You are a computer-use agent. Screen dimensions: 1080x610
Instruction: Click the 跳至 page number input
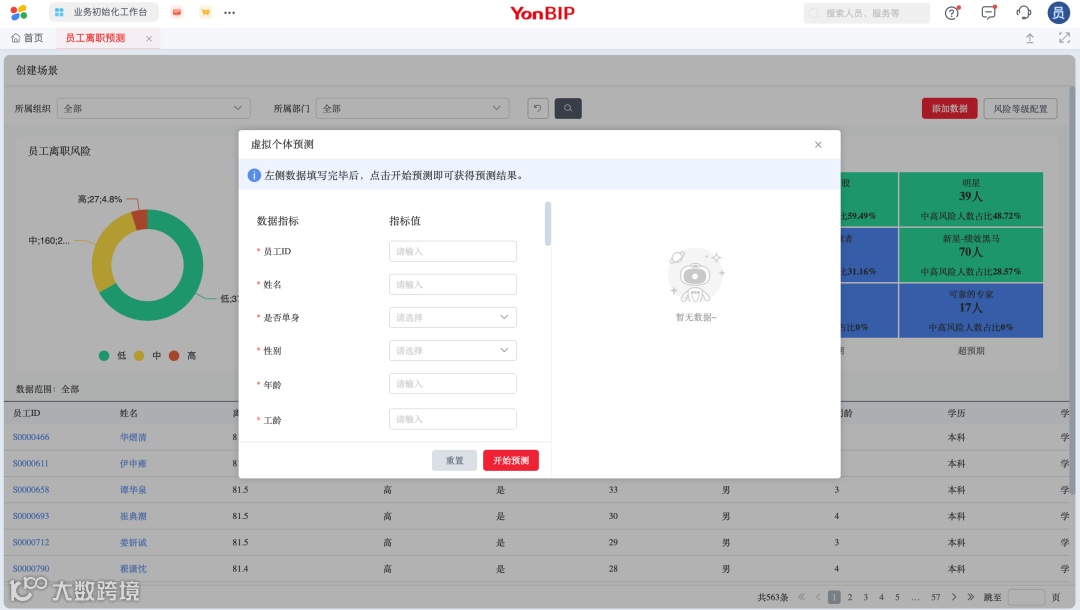(x=1026, y=597)
